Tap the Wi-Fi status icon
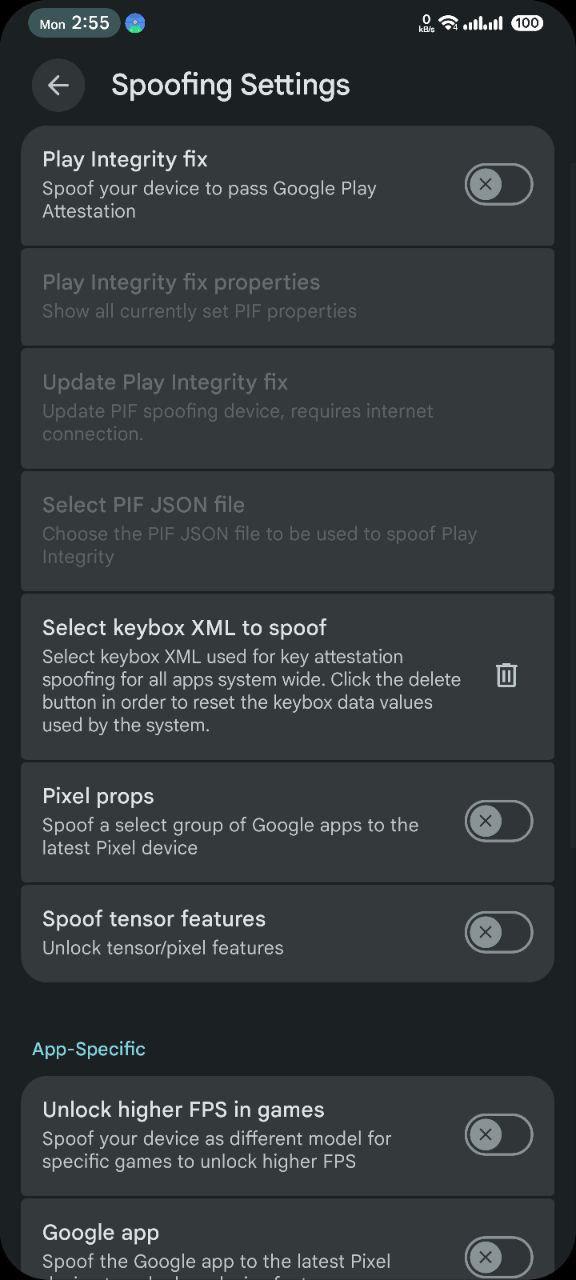 (448, 23)
